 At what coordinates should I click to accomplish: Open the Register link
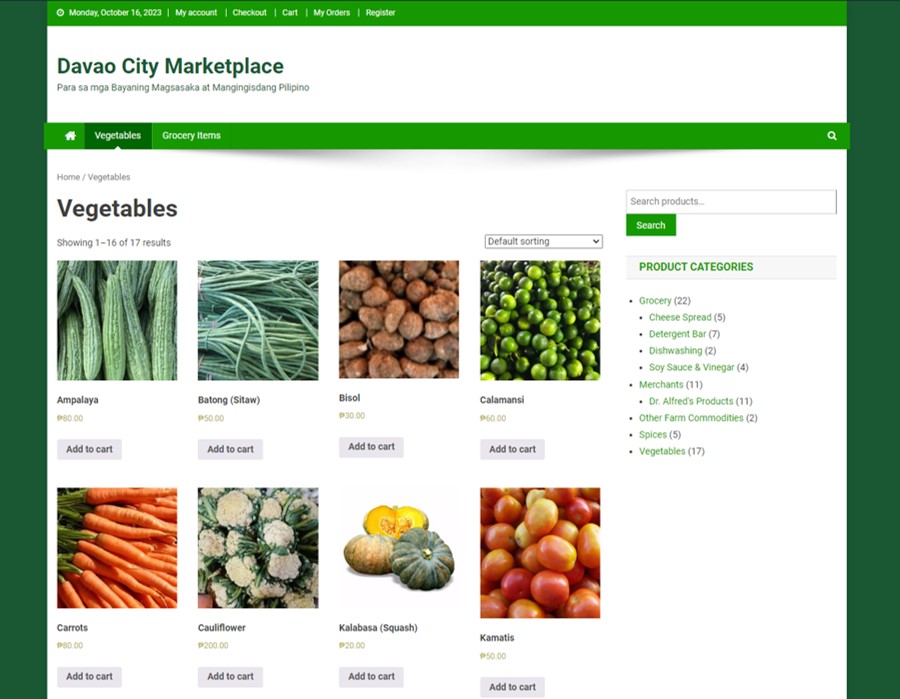(380, 13)
